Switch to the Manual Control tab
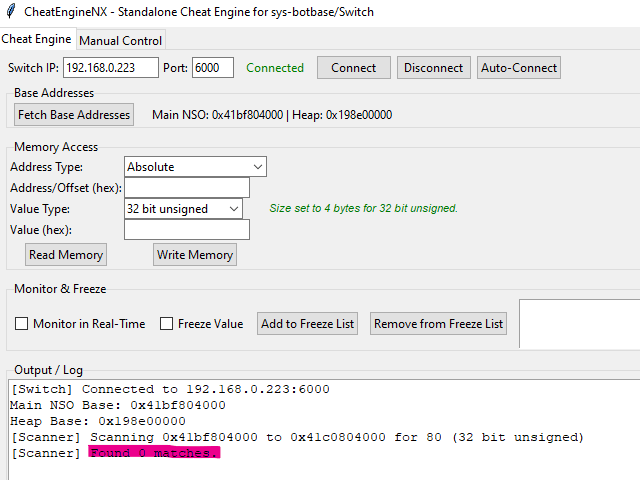 click(120, 41)
